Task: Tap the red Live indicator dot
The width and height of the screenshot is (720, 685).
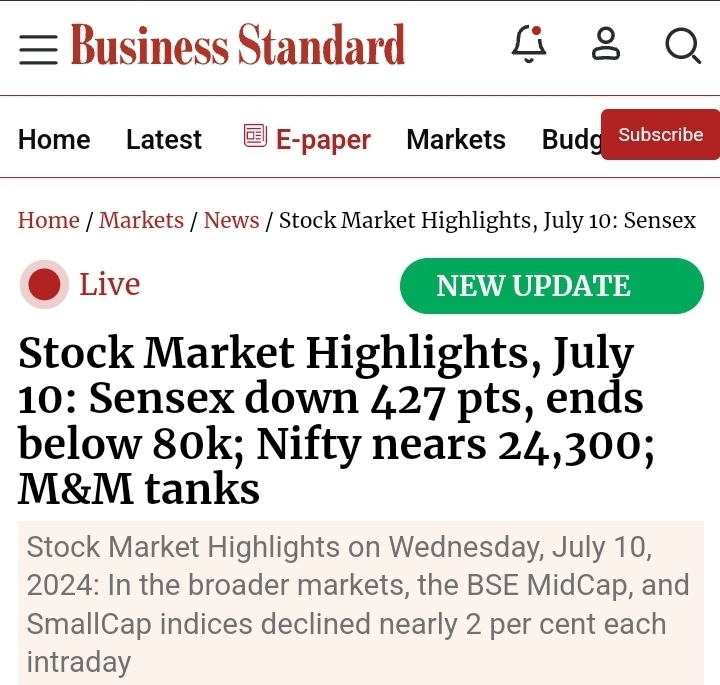Action: [44, 285]
